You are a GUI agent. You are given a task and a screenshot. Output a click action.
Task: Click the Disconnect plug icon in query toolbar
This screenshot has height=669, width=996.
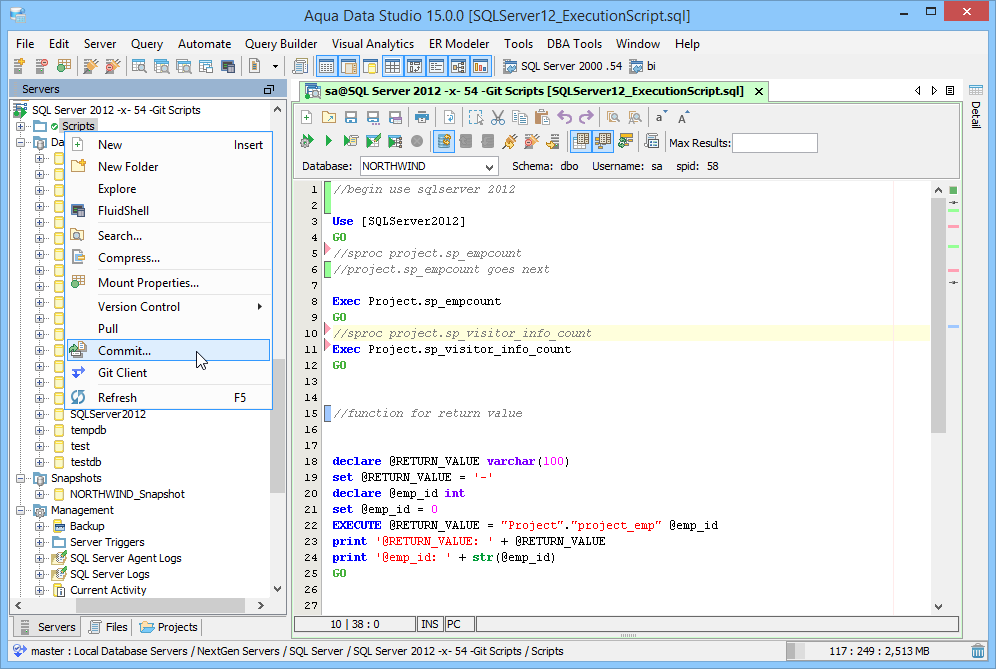[531, 141]
